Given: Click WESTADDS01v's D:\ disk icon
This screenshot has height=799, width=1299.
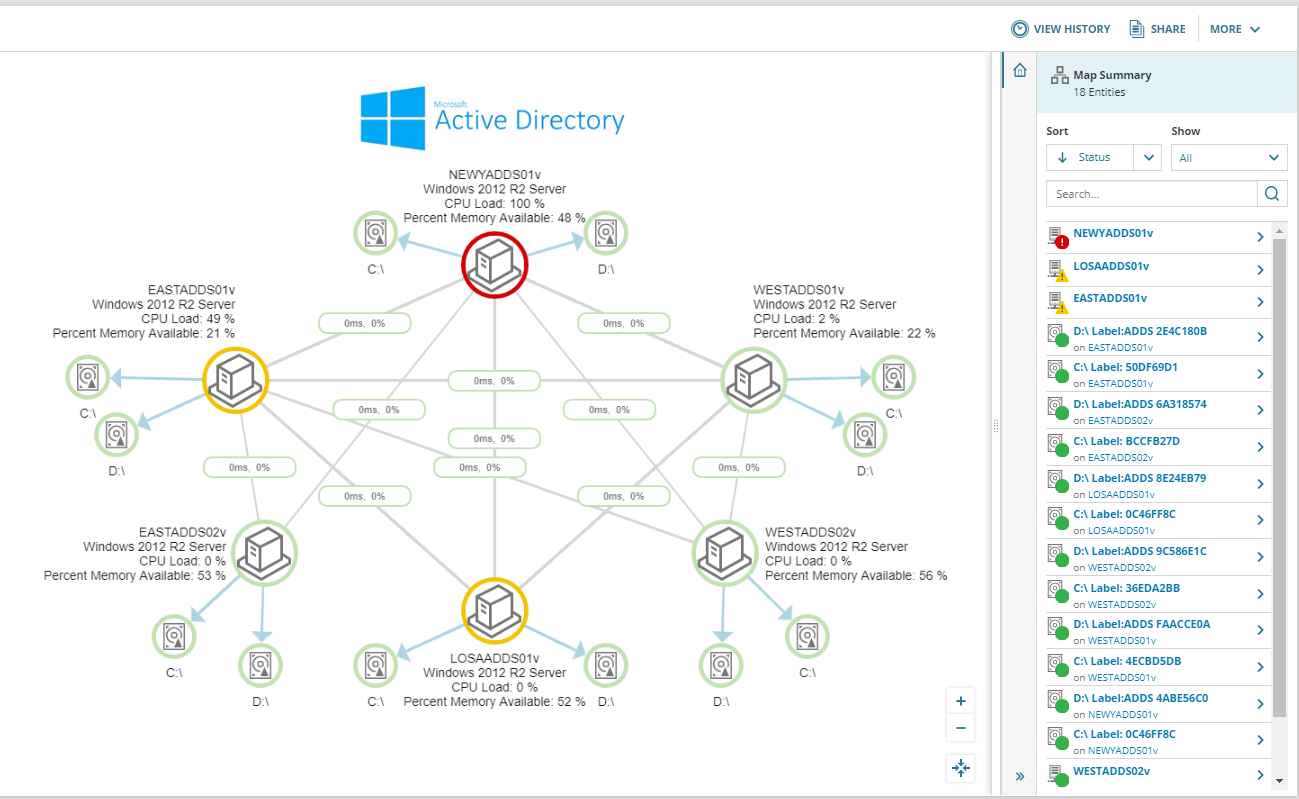Looking at the screenshot, I should pyautogui.click(x=865, y=434).
